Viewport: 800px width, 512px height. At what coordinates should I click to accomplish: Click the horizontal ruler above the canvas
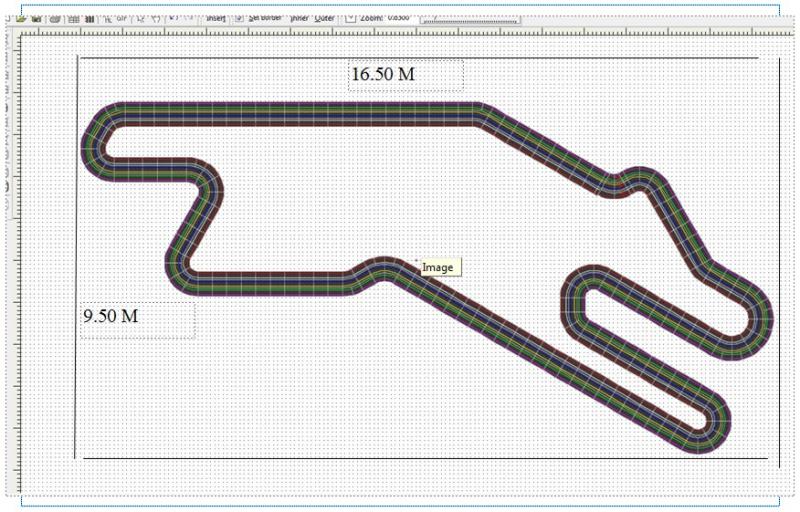[400, 32]
